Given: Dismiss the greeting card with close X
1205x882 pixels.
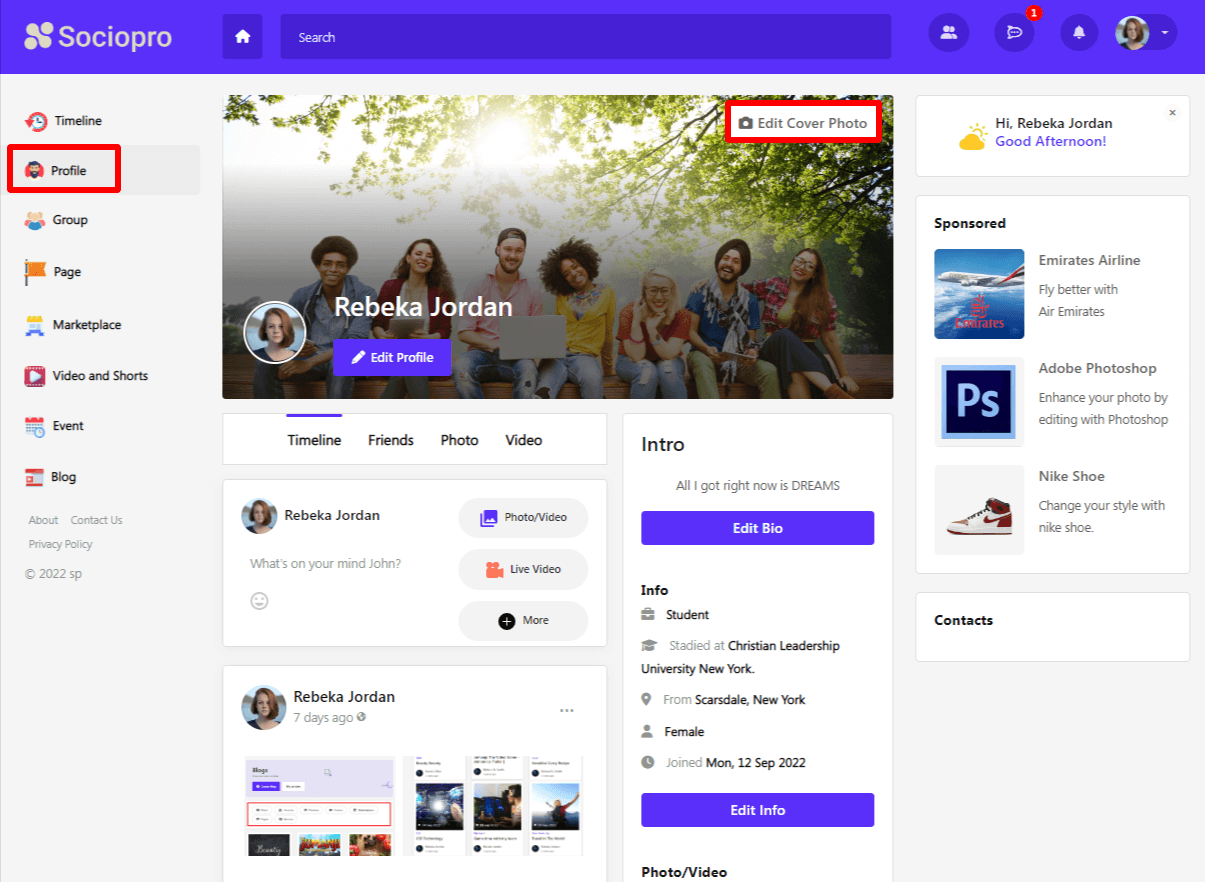Looking at the screenshot, I should [1173, 113].
